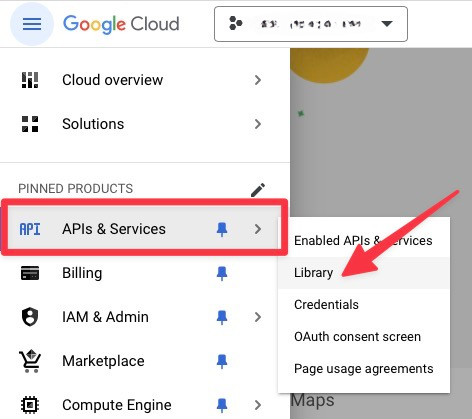Image resolution: width=472 pixels, height=419 pixels.
Task: Expand the IAM & Admin submenu chevron
Action: 258,317
